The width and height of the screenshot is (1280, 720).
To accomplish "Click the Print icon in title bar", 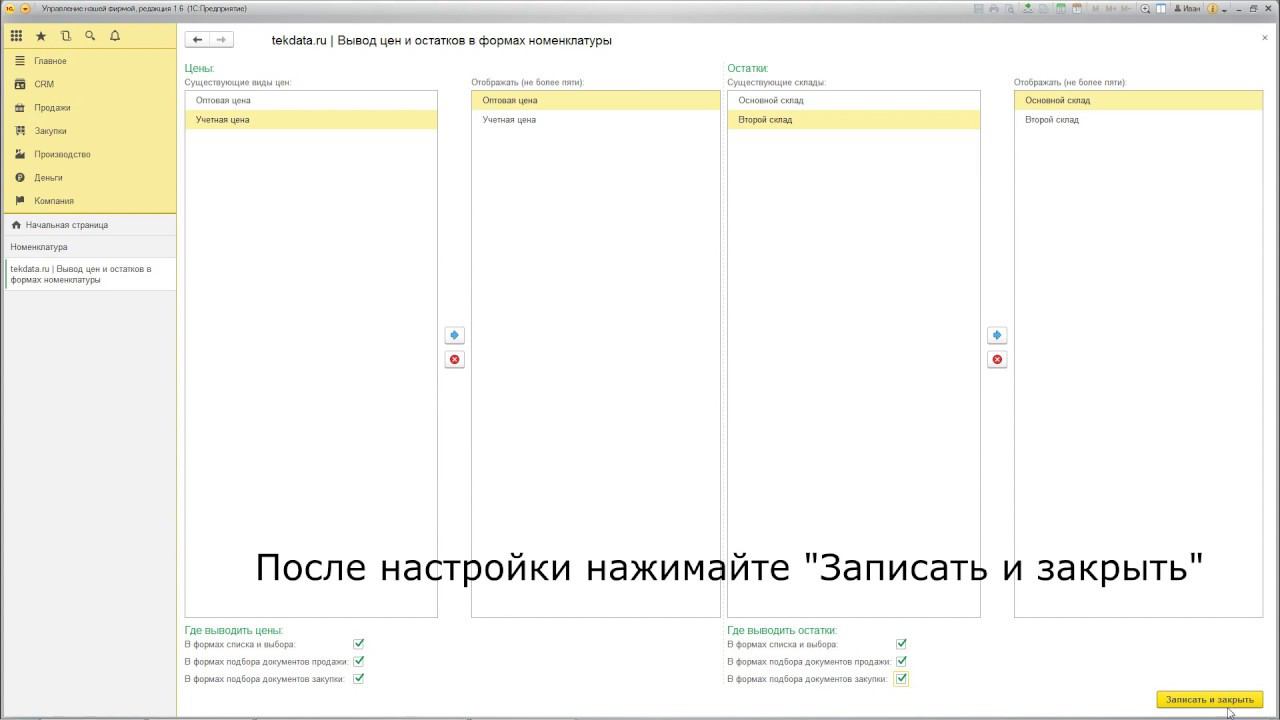I will point(994,8).
